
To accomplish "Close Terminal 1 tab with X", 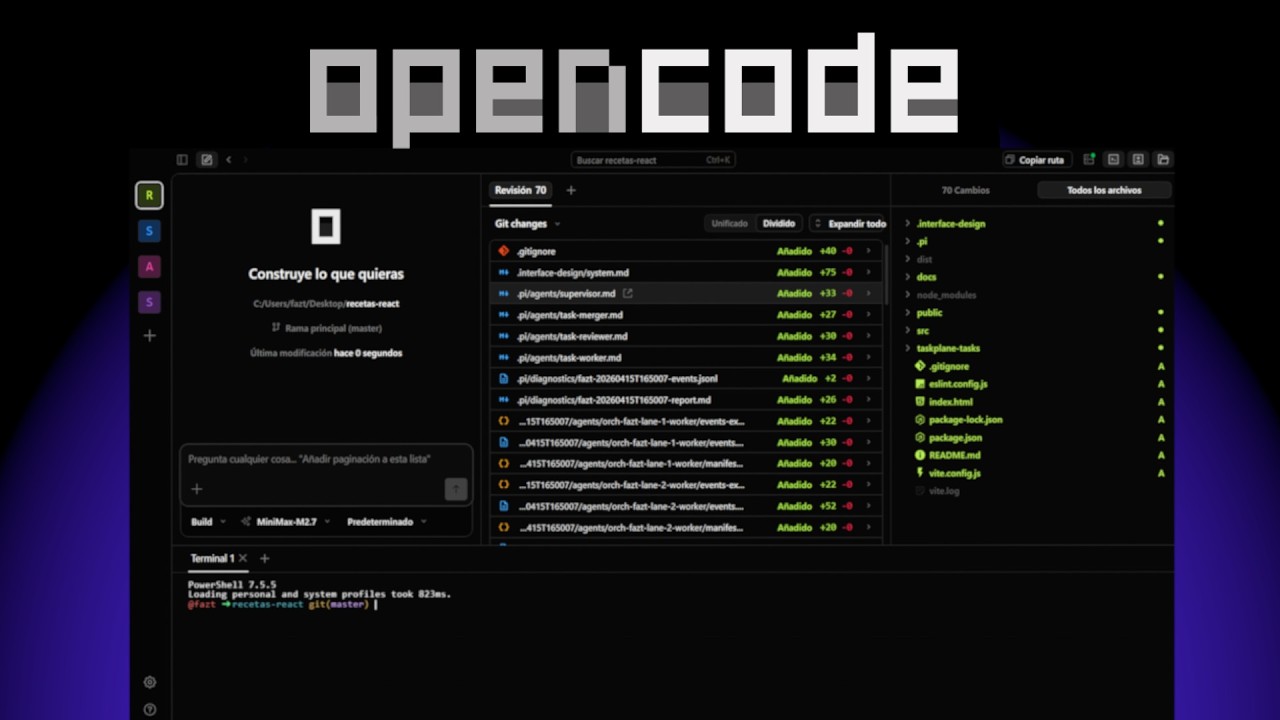I will point(243,558).
